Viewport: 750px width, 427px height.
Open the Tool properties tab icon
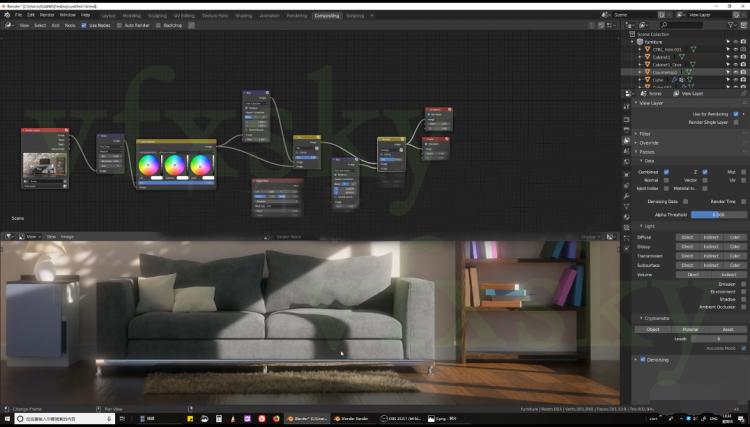(627, 107)
